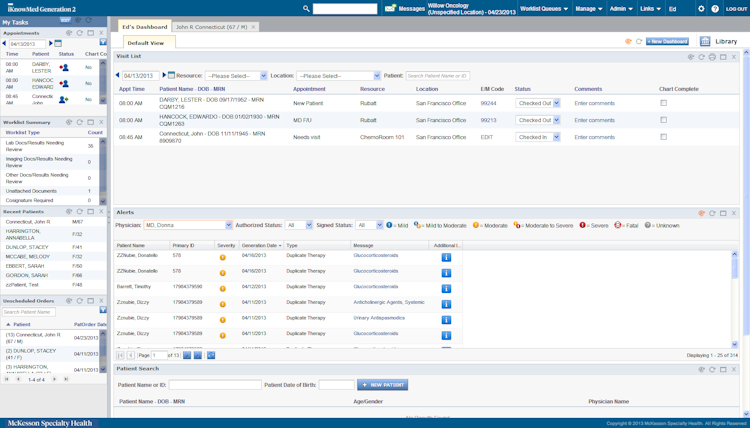This screenshot has width=750, height=428.
Task: Click the New Patient button
Action: (x=383, y=385)
